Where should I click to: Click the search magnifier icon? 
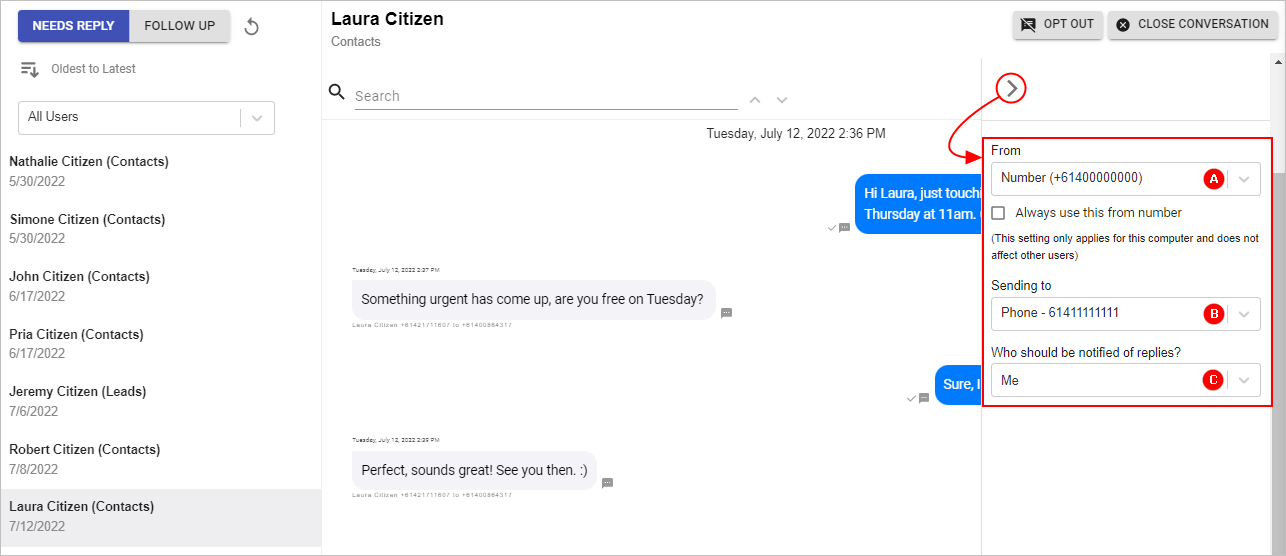pyautogui.click(x=337, y=92)
